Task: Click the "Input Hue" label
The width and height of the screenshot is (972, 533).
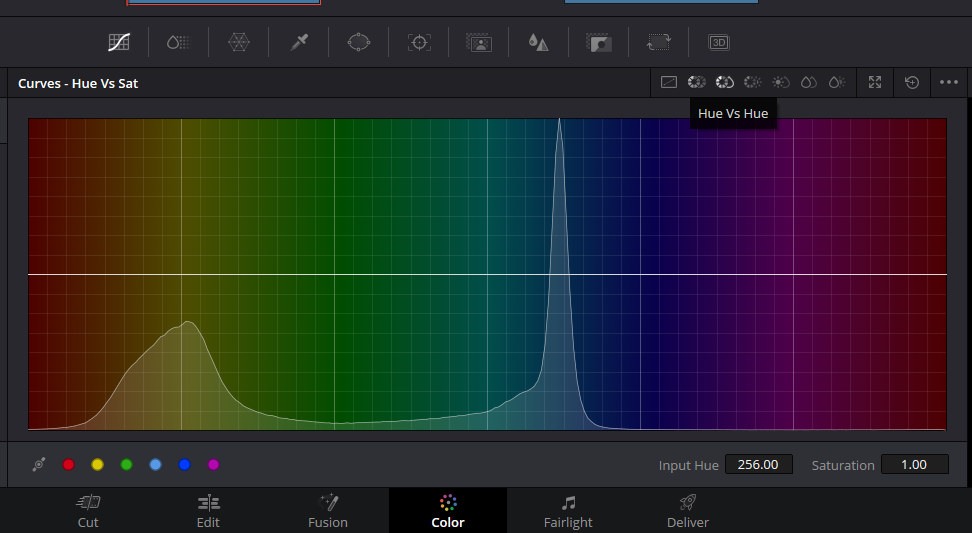Action: click(688, 465)
